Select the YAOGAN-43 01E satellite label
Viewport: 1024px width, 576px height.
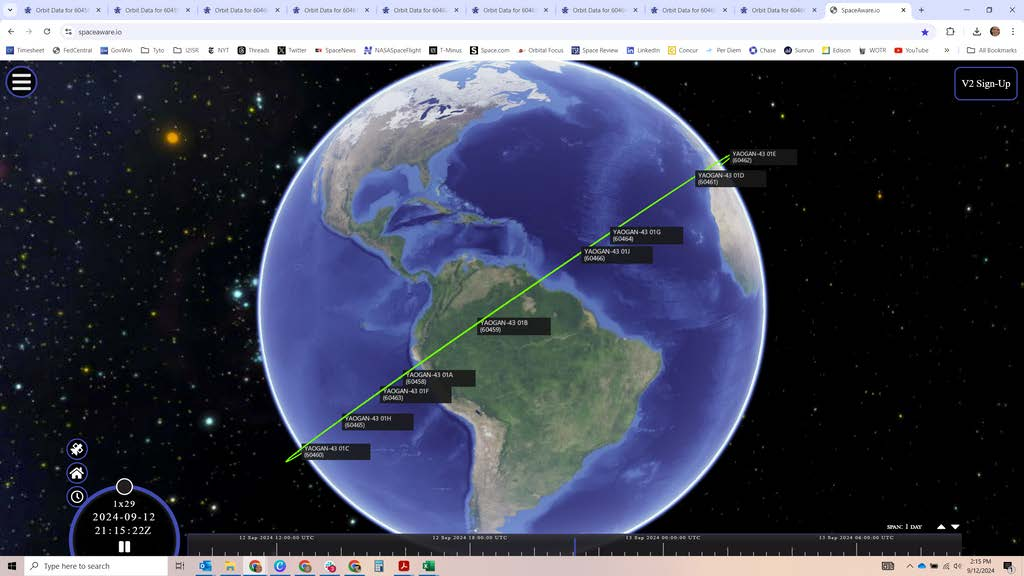[x=763, y=157]
